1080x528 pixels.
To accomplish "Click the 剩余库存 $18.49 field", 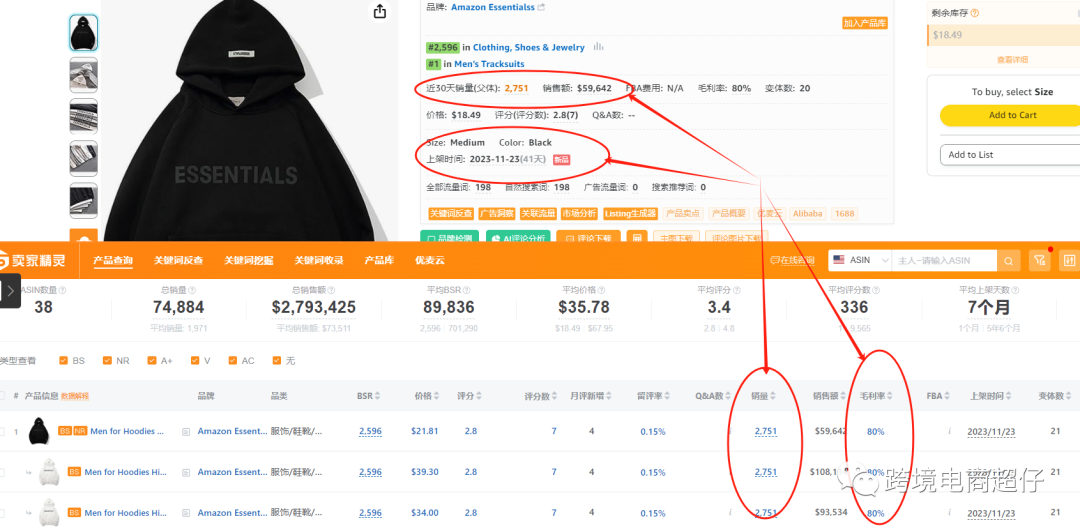I will tap(1004, 35).
